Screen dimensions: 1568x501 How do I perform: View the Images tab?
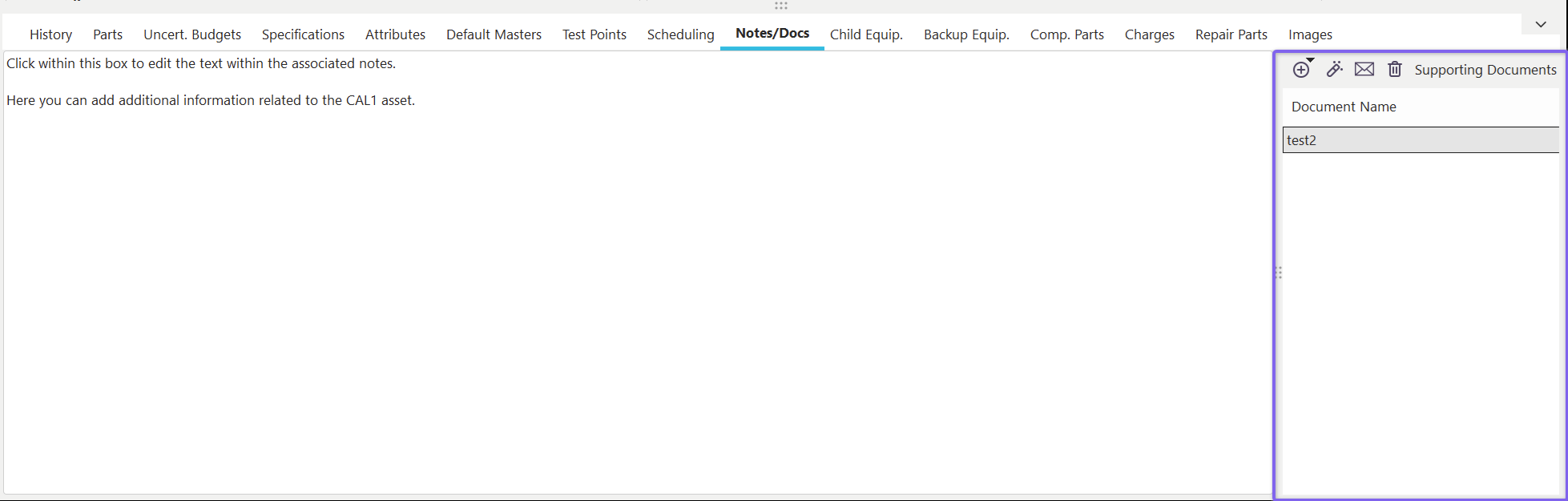click(x=1310, y=34)
